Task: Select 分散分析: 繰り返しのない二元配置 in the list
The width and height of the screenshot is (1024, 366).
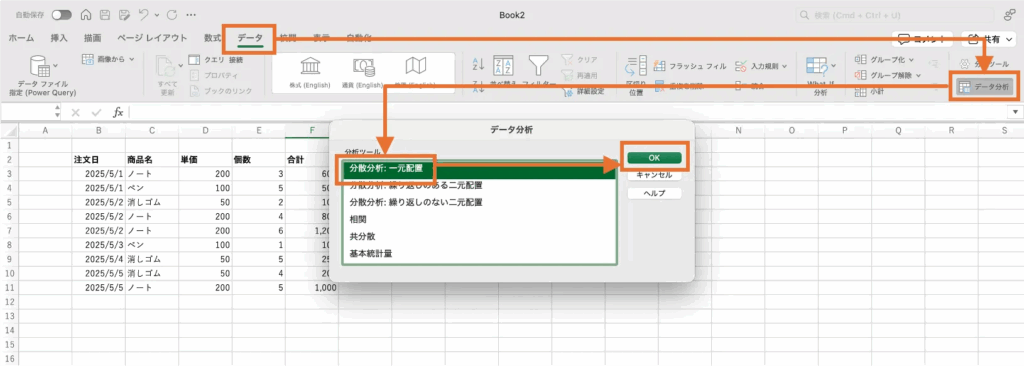Action: point(479,203)
